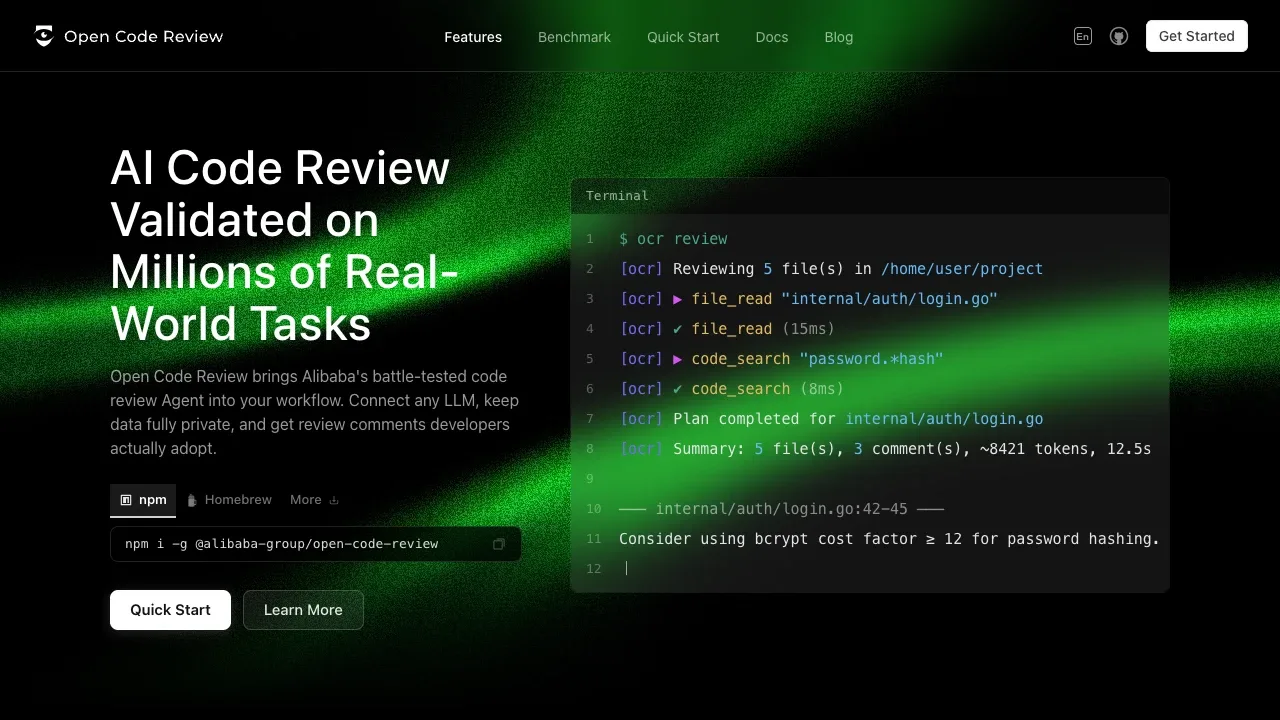Click the white Quick Start hero button

click(170, 610)
